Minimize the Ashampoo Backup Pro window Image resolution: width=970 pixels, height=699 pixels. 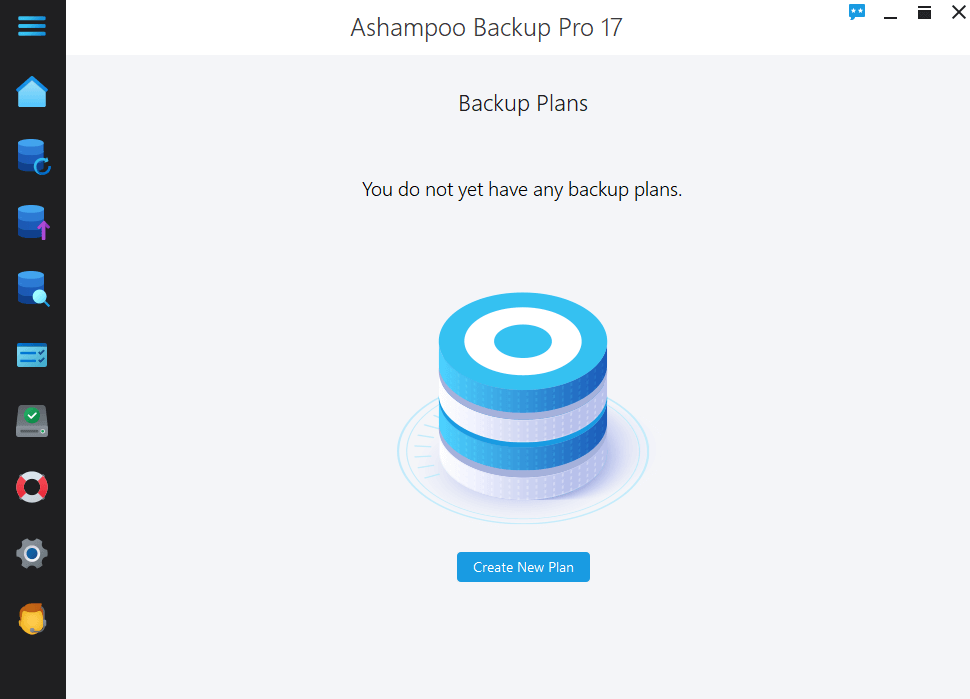pyautogui.click(x=890, y=14)
